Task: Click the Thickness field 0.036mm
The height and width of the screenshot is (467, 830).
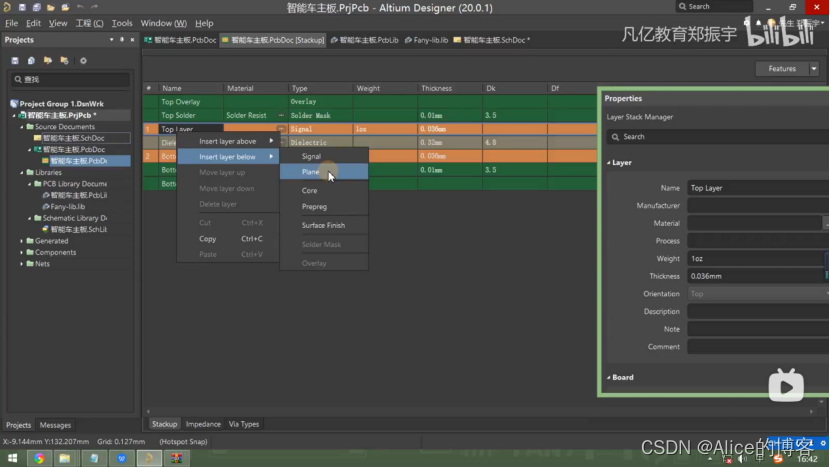Action: coord(756,276)
